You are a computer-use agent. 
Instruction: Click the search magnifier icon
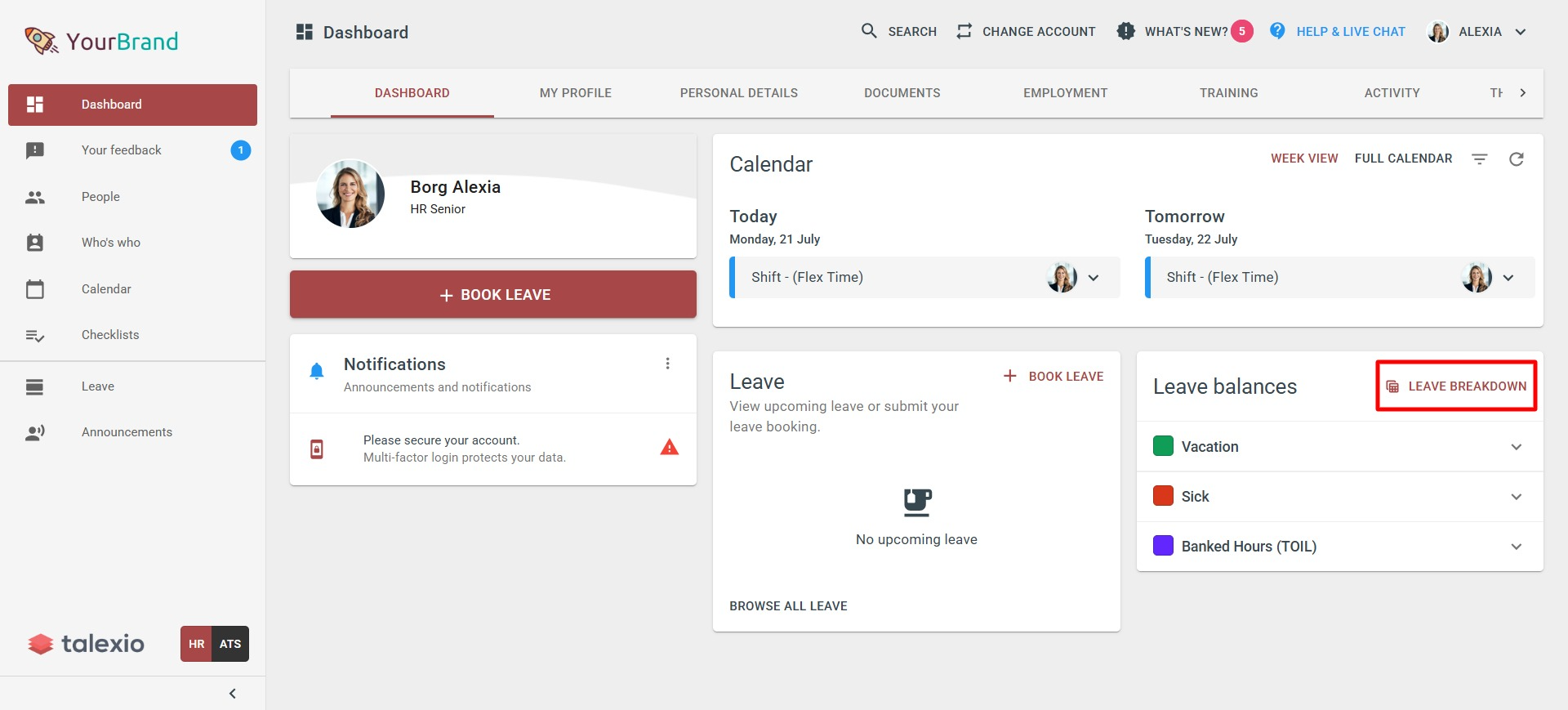click(x=869, y=31)
